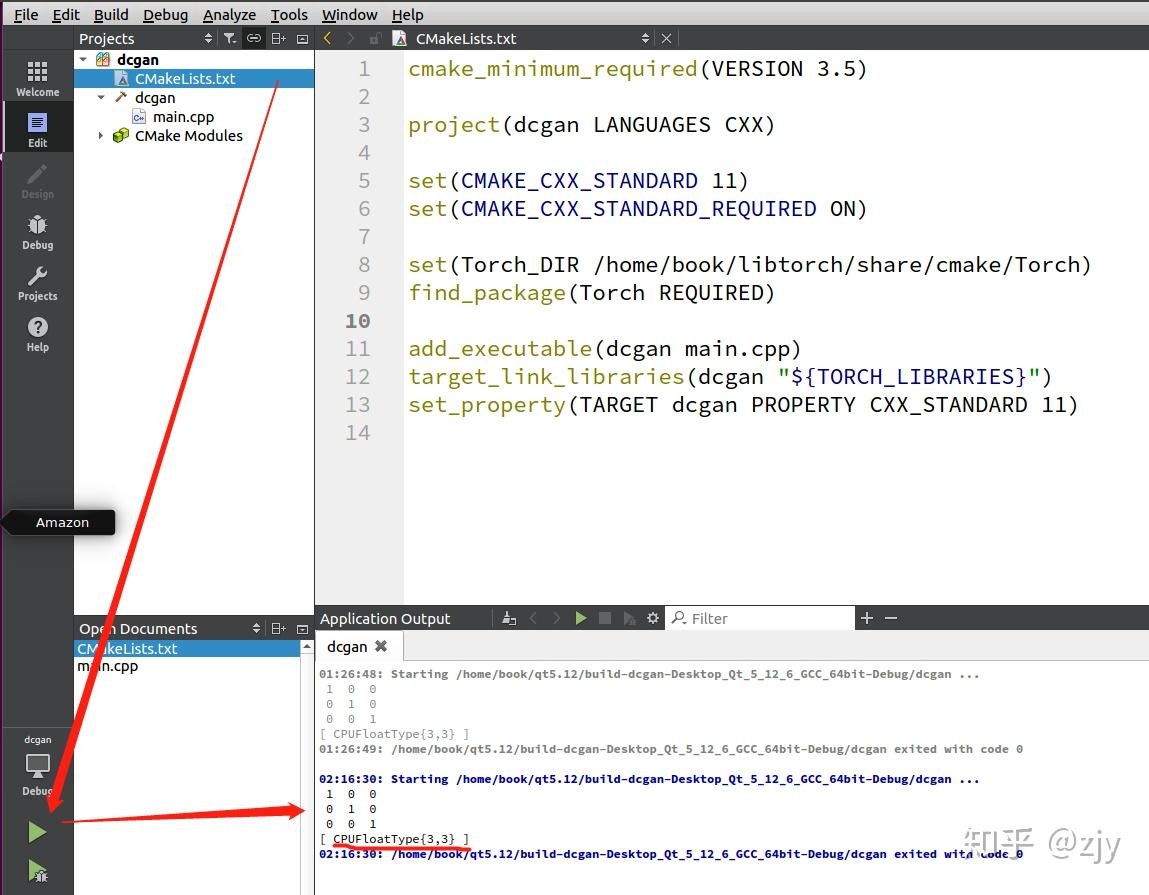1149x895 pixels.
Task: Open the File menu
Action: pos(26,15)
